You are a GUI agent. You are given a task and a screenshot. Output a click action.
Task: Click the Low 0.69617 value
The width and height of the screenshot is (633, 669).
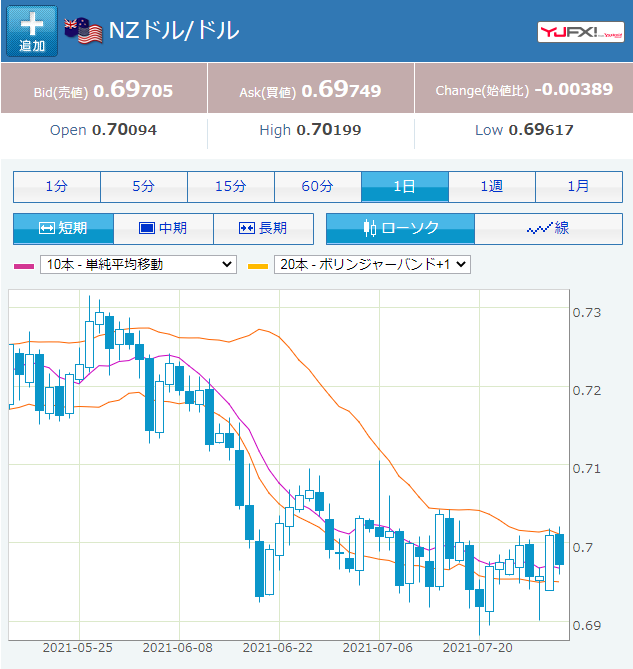524,130
